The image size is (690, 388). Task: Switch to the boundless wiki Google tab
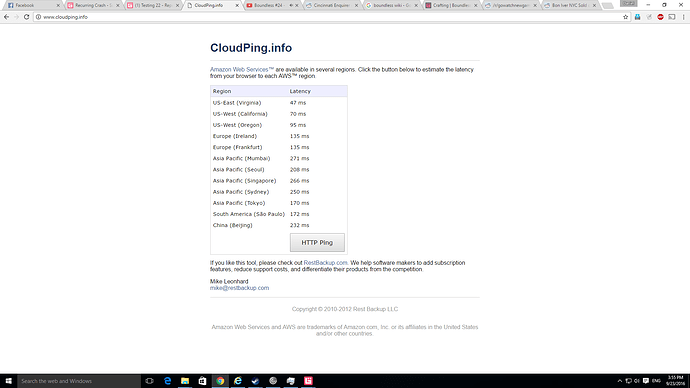point(392,5)
